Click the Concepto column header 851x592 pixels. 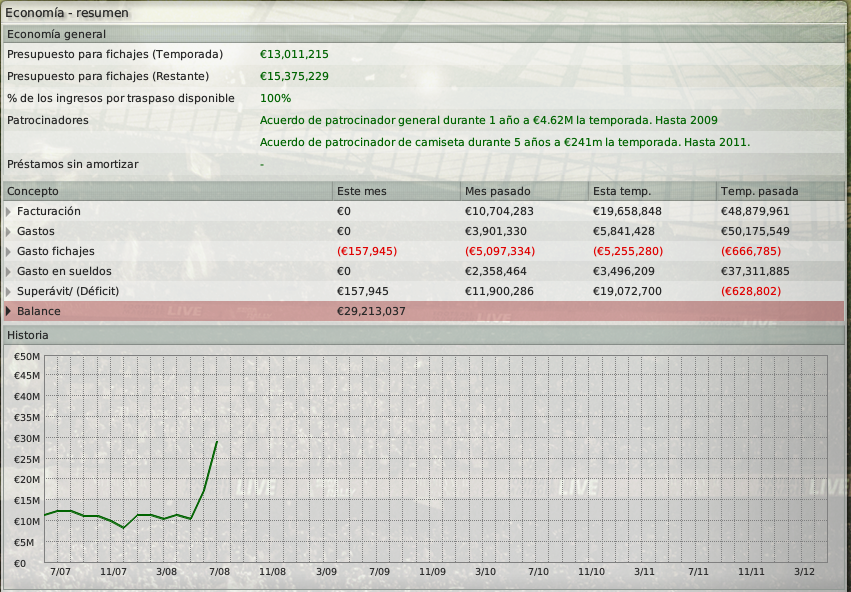pos(168,191)
